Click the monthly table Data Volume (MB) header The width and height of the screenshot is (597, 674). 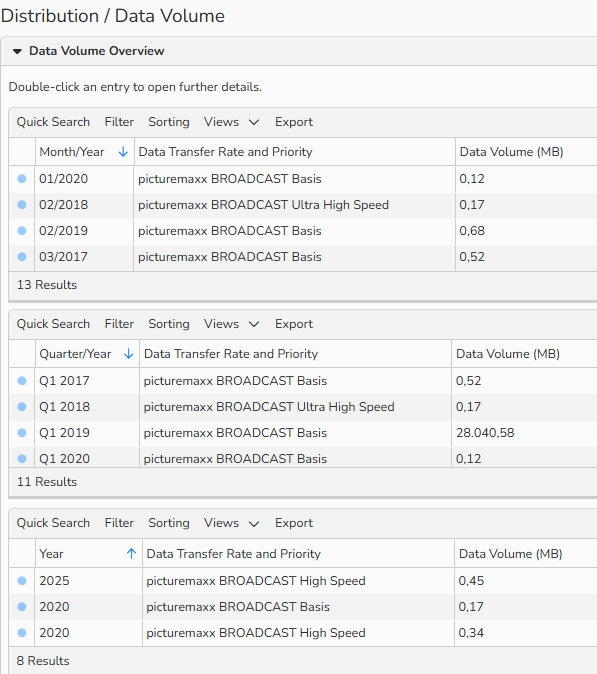click(x=511, y=152)
